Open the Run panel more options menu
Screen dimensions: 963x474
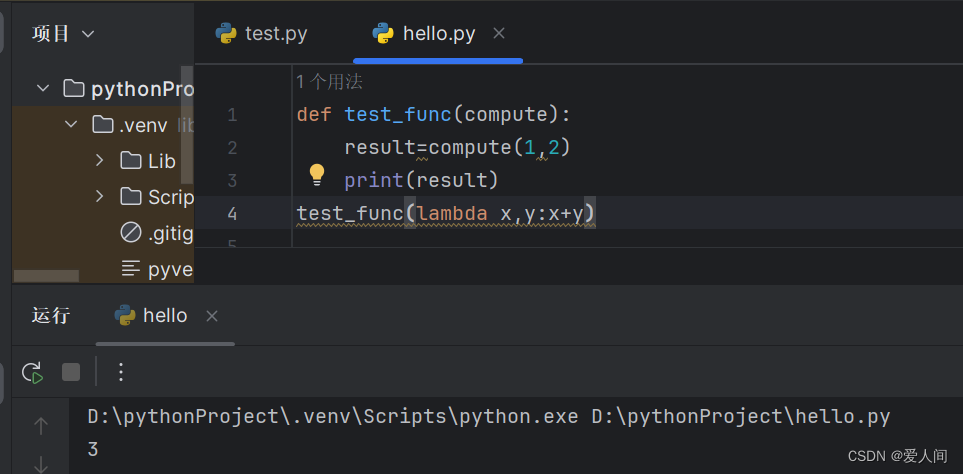[x=121, y=372]
